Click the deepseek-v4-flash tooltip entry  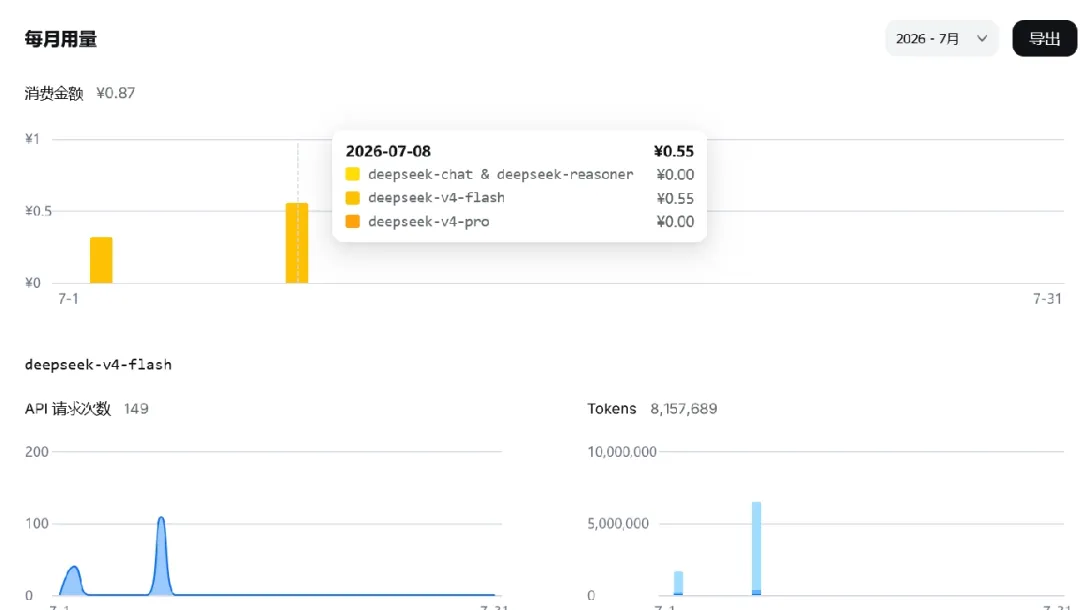pyautogui.click(x=519, y=198)
